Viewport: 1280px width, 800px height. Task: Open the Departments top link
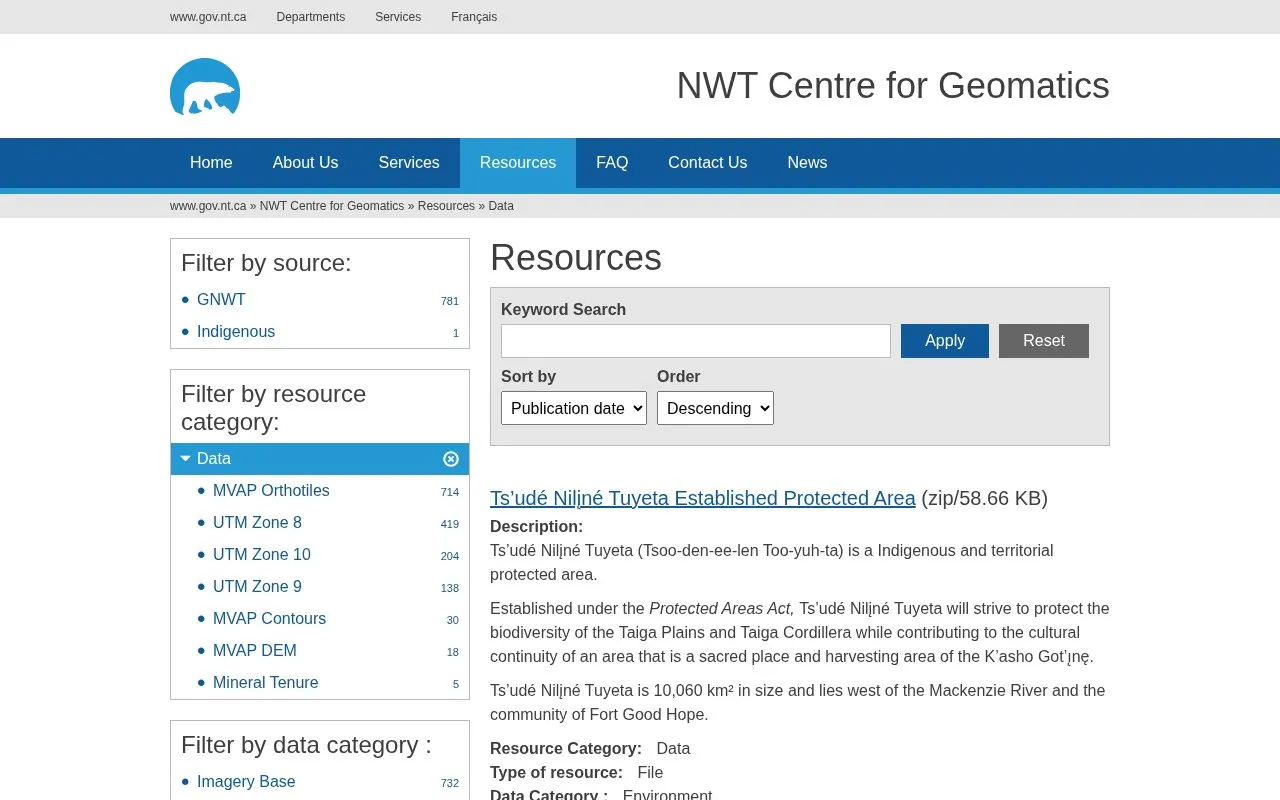click(311, 17)
